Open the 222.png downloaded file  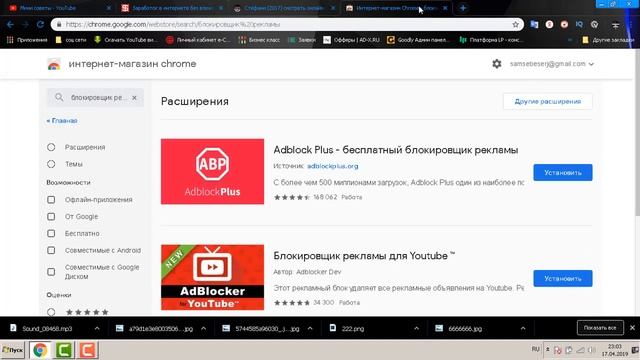coord(347,328)
